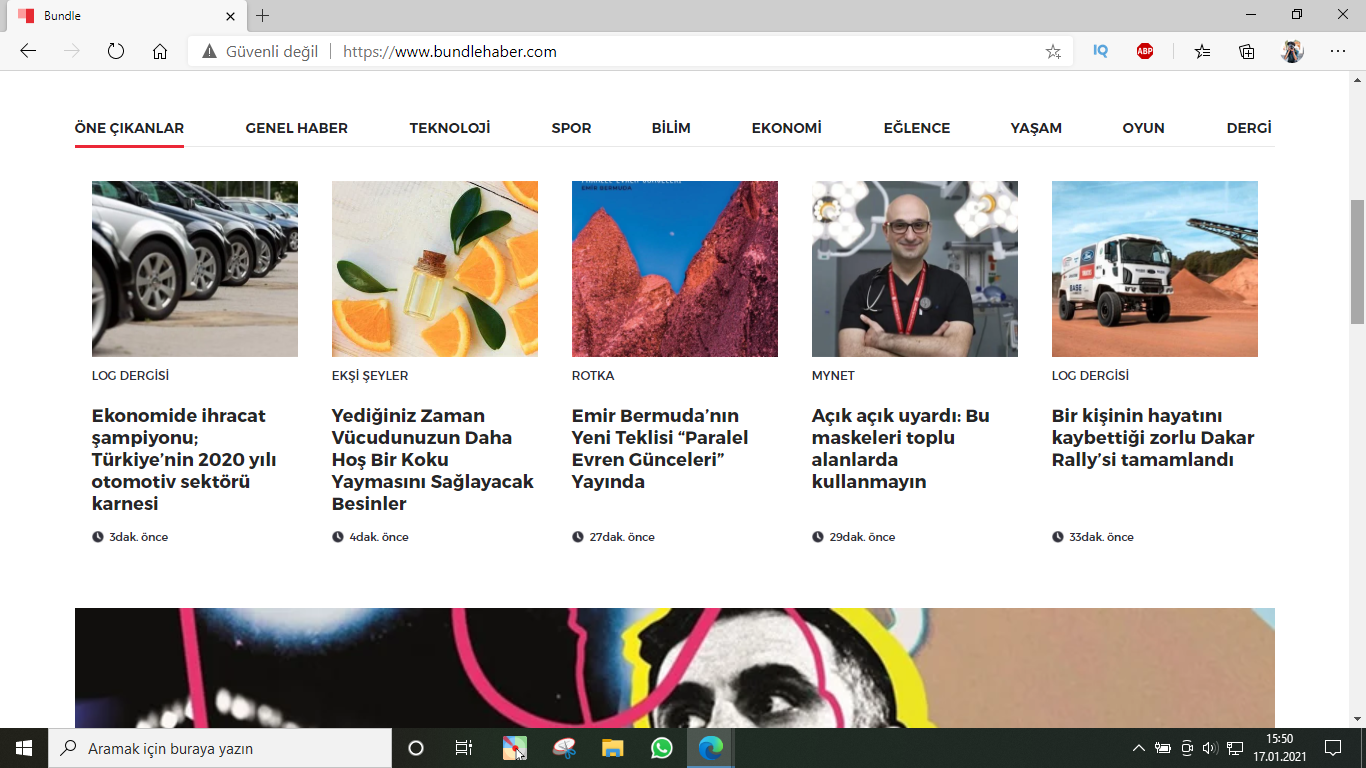Add this page to favorites with the star

coord(1053,51)
